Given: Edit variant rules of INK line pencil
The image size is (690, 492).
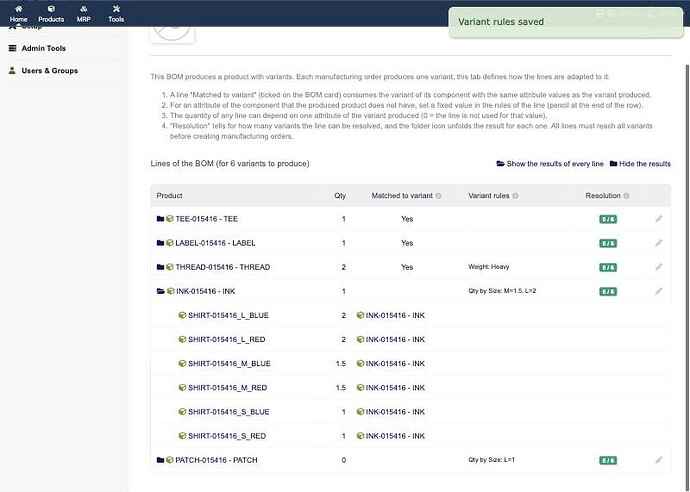Looking at the screenshot, I should [x=659, y=291].
